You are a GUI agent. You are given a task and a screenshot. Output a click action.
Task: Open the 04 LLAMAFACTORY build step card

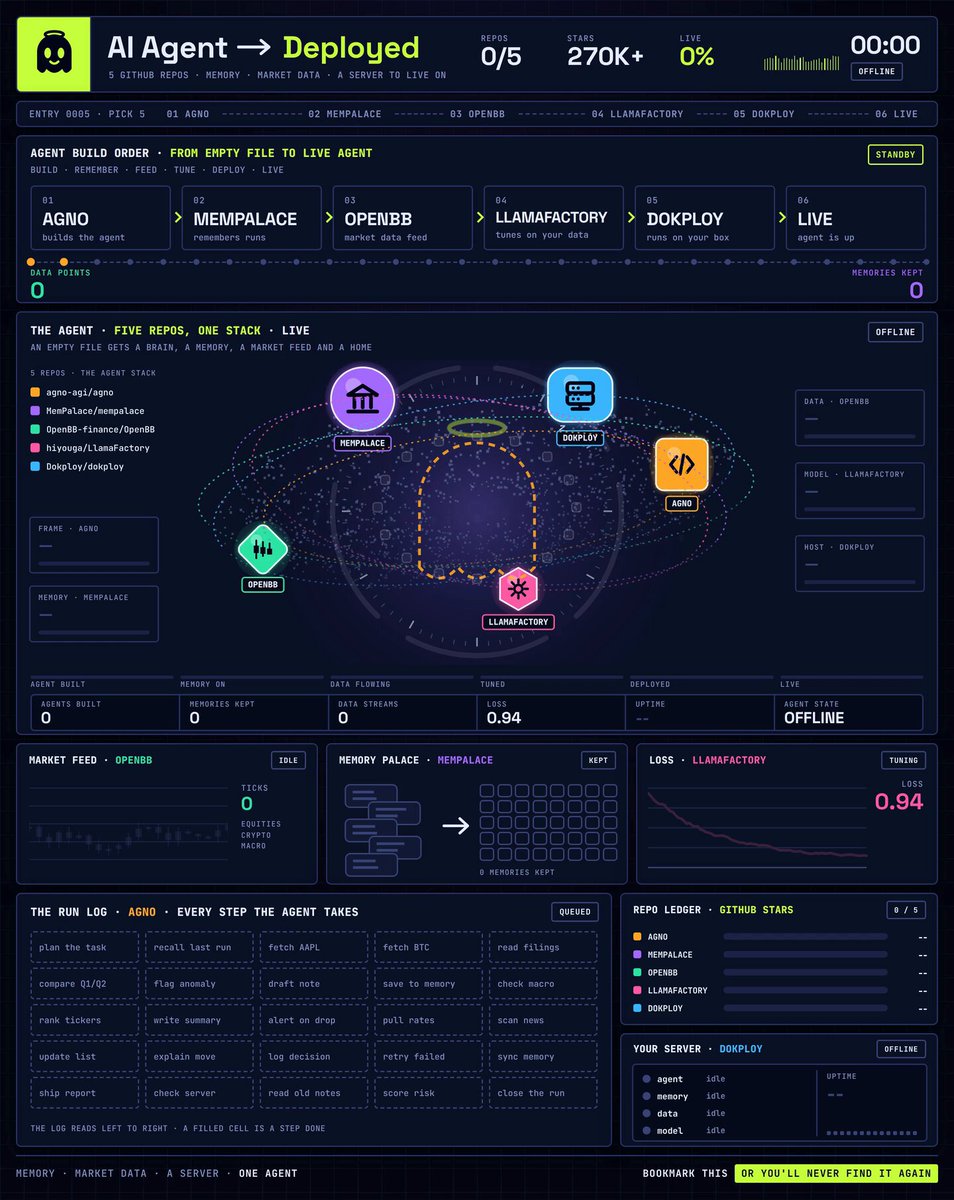coord(553,217)
